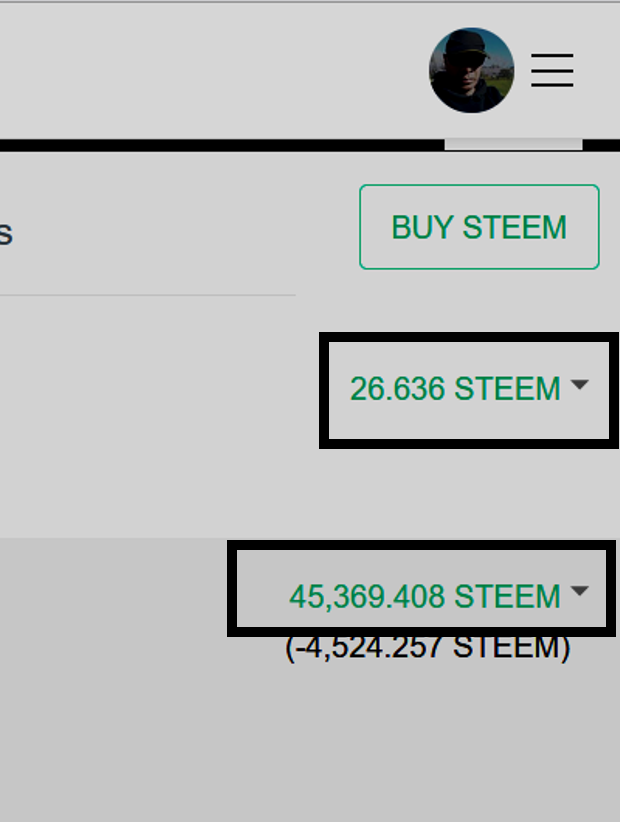Screen dimensions: 620x822
Task: Click the top line of hamburger icon
Action: point(552,55)
